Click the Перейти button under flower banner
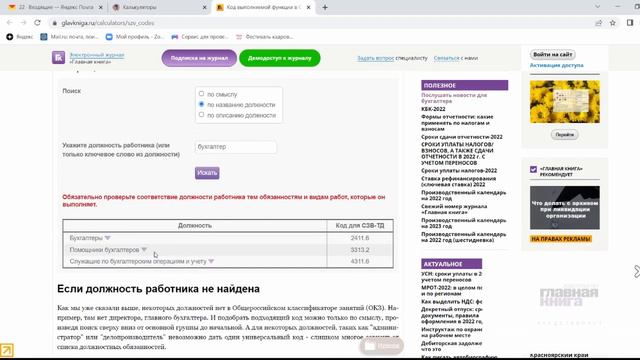This screenshot has width=640, height=360. click(x=564, y=135)
